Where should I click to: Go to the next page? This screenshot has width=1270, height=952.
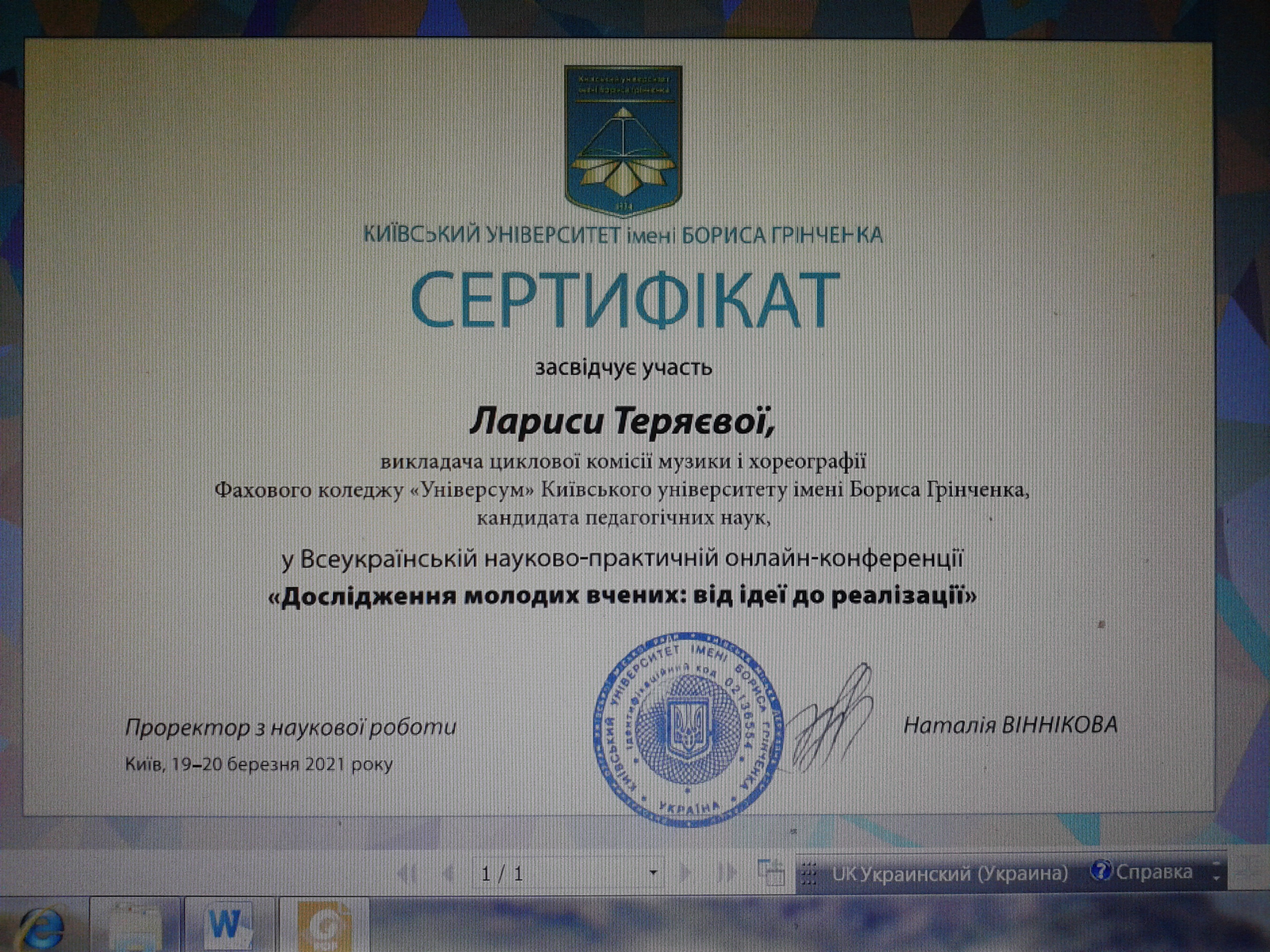point(685,873)
